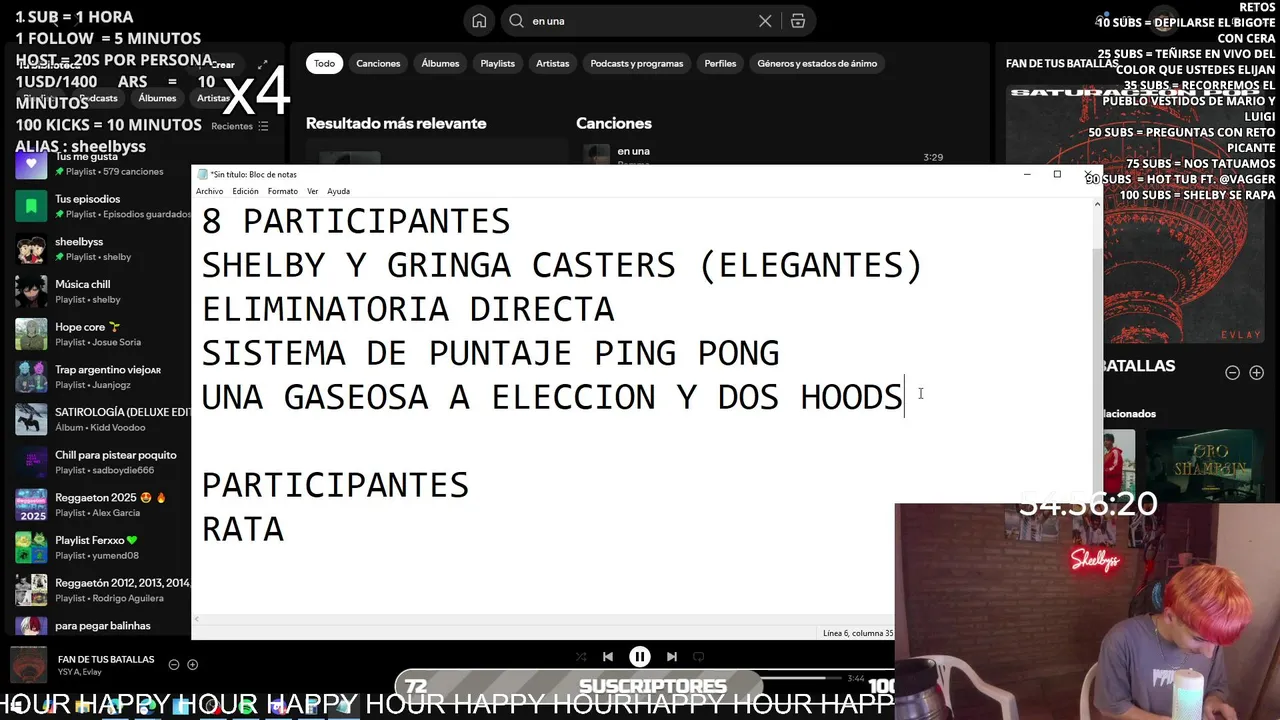Click Línea 6, columna 35 status text
The height and width of the screenshot is (720, 1280).
pos(858,633)
